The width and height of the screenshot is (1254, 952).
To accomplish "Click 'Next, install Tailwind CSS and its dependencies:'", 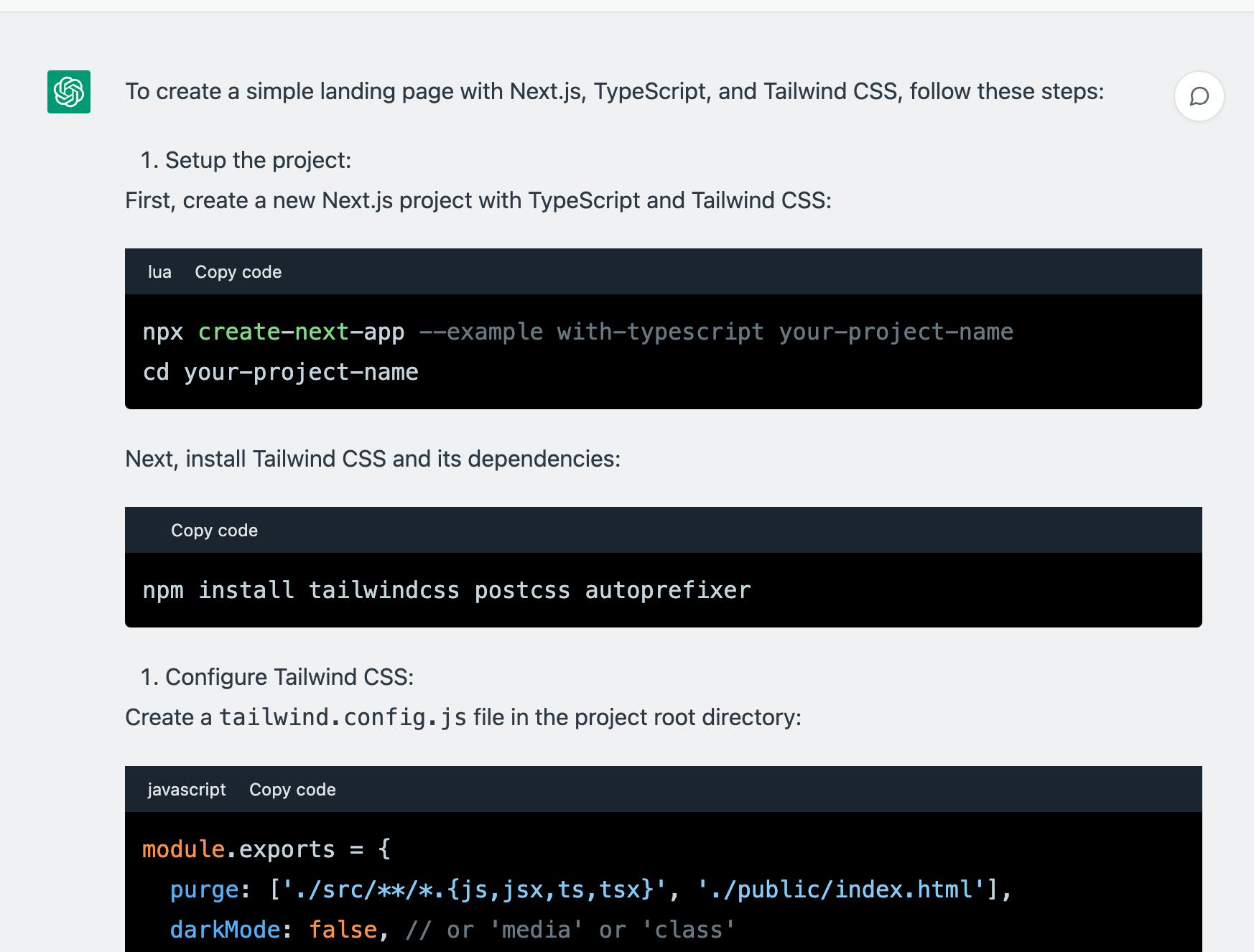I will tap(373, 459).
